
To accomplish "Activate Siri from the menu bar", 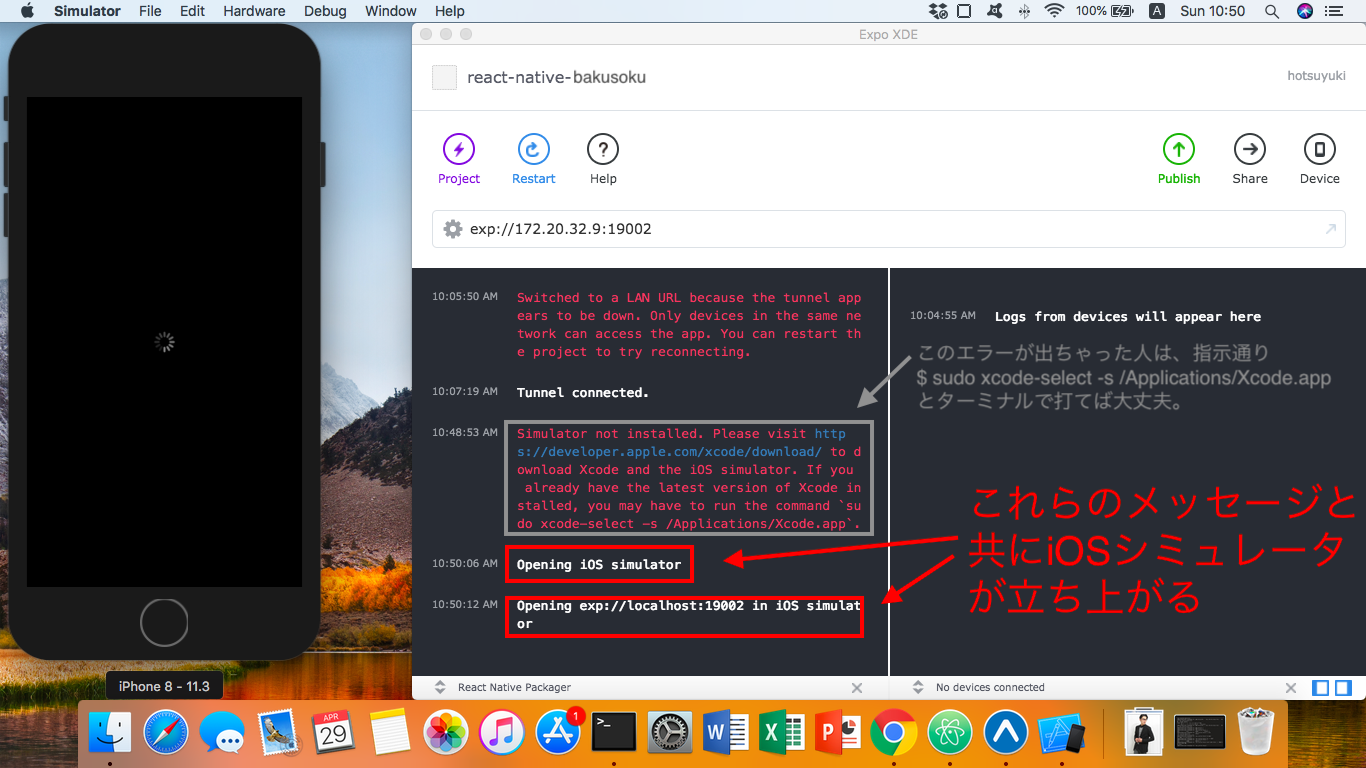I will pyautogui.click(x=1305, y=11).
